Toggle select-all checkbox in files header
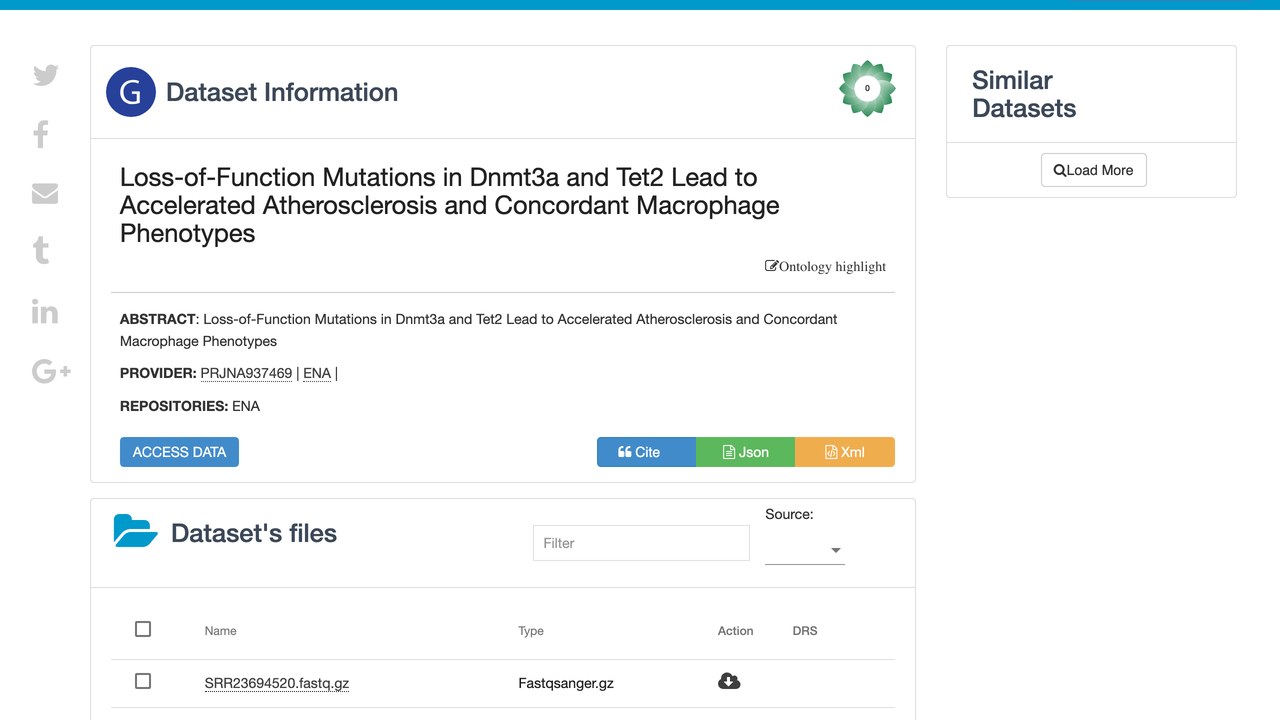This screenshot has height=720, width=1280. point(143,629)
